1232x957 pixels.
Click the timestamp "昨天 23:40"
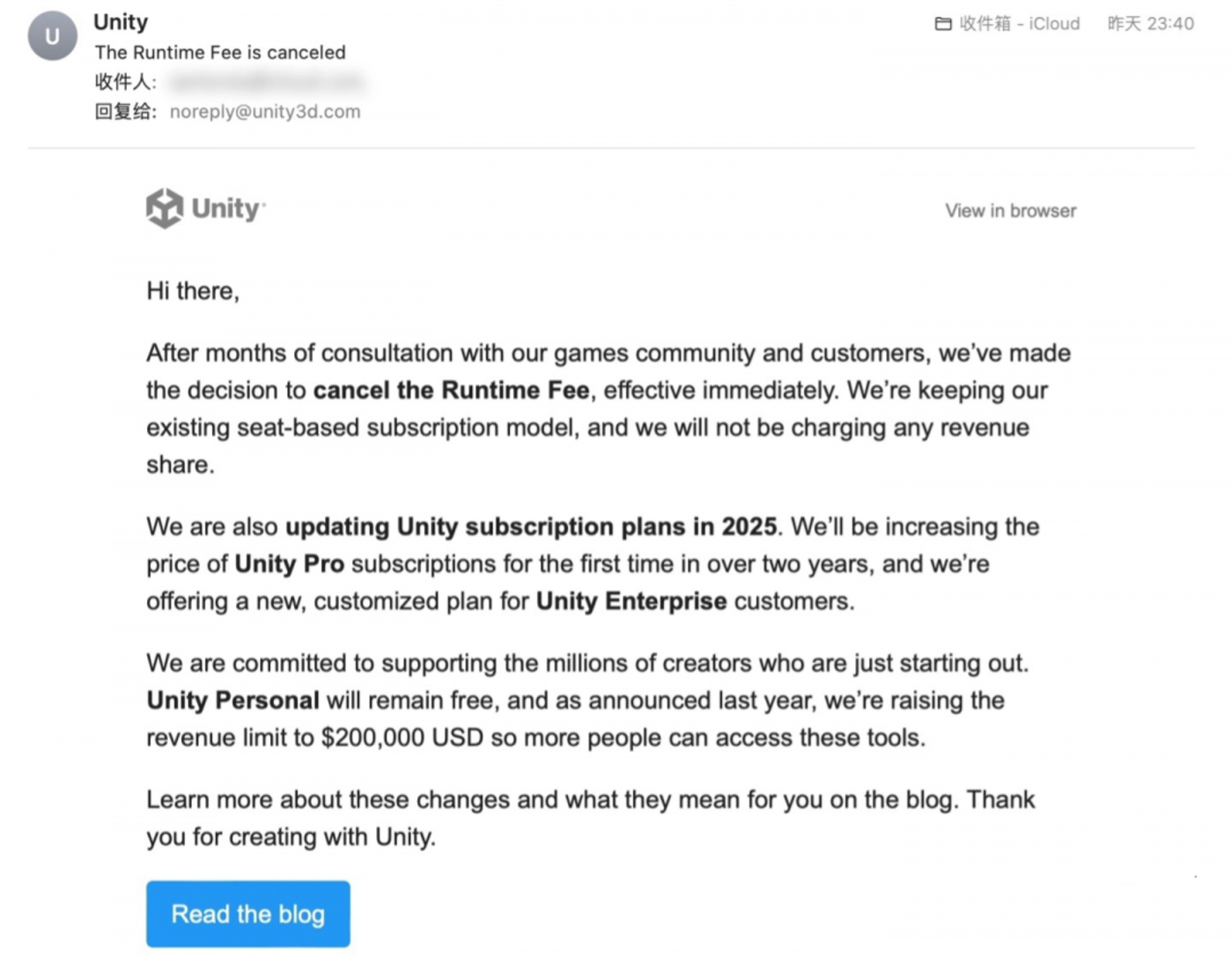tap(1150, 24)
